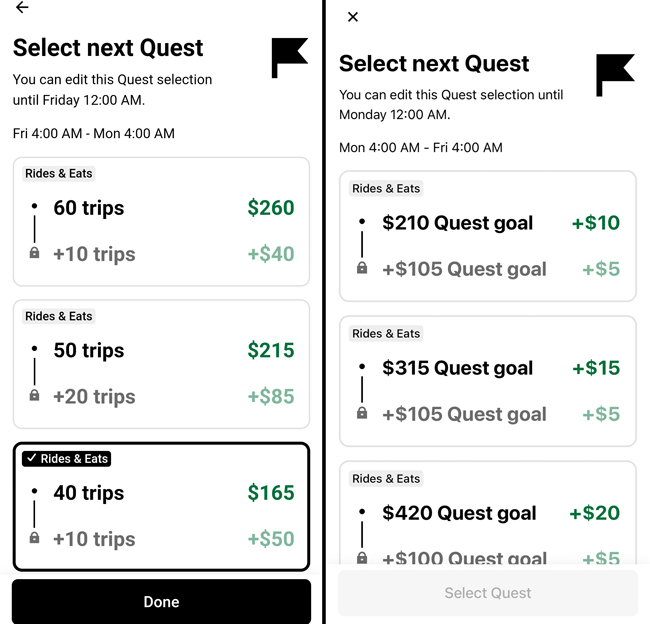Tap the +$85 bonus amount
Screen dimensions: 650x624
(x=271, y=396)
